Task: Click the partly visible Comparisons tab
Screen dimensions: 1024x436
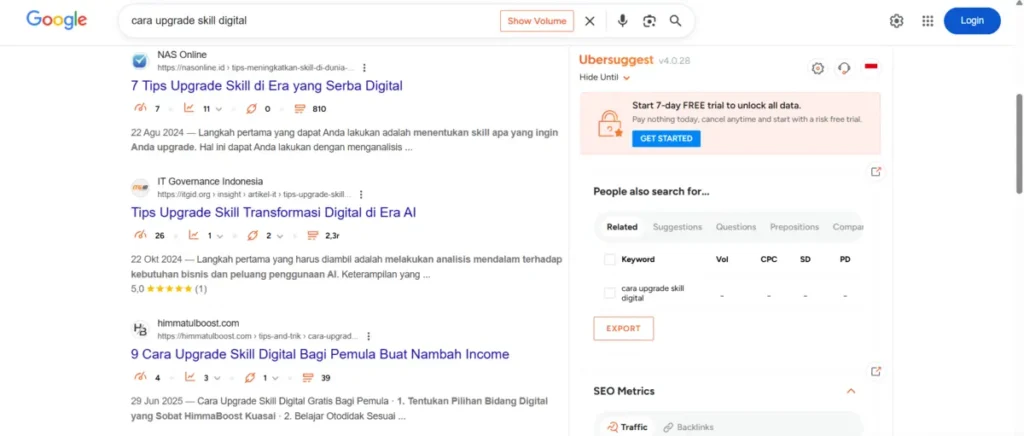Action: (848, 227)
